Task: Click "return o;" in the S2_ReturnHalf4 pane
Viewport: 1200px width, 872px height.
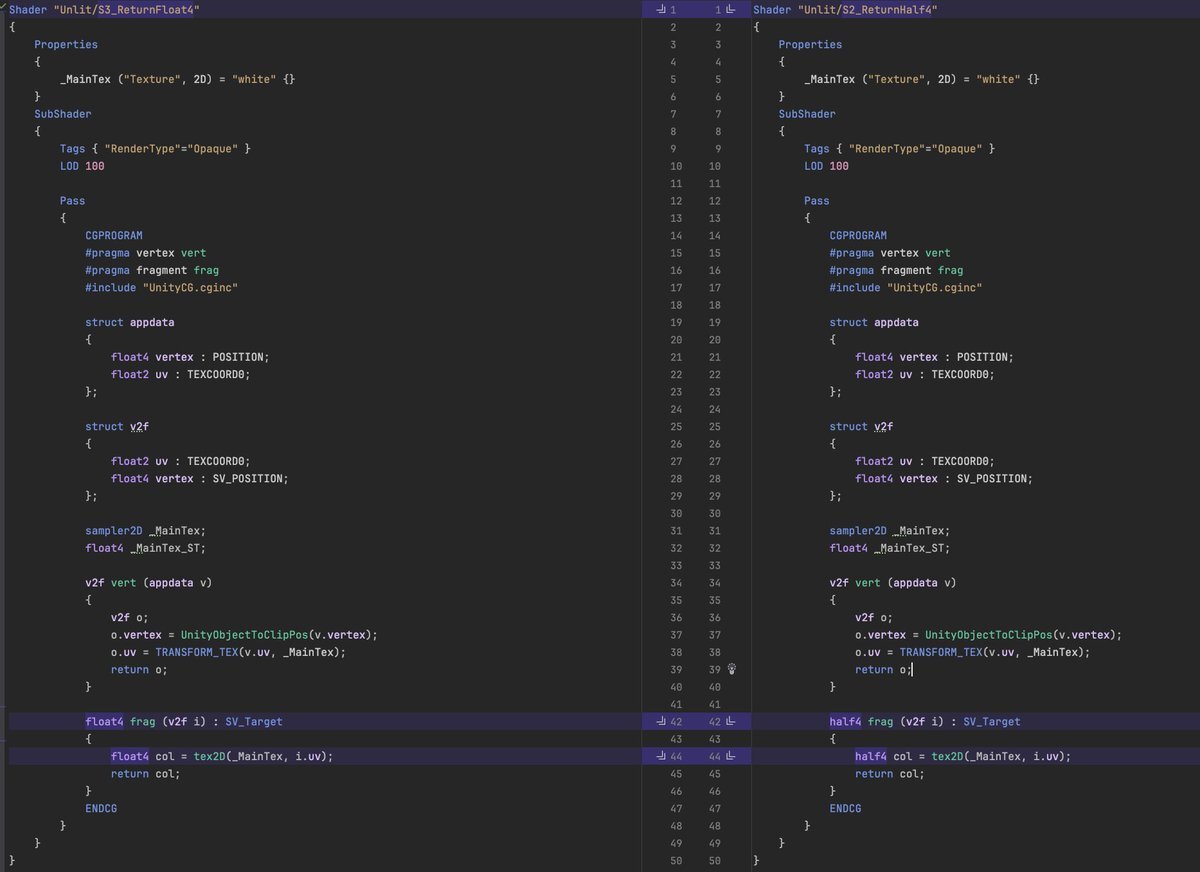Action: click(x=884, y=669)
